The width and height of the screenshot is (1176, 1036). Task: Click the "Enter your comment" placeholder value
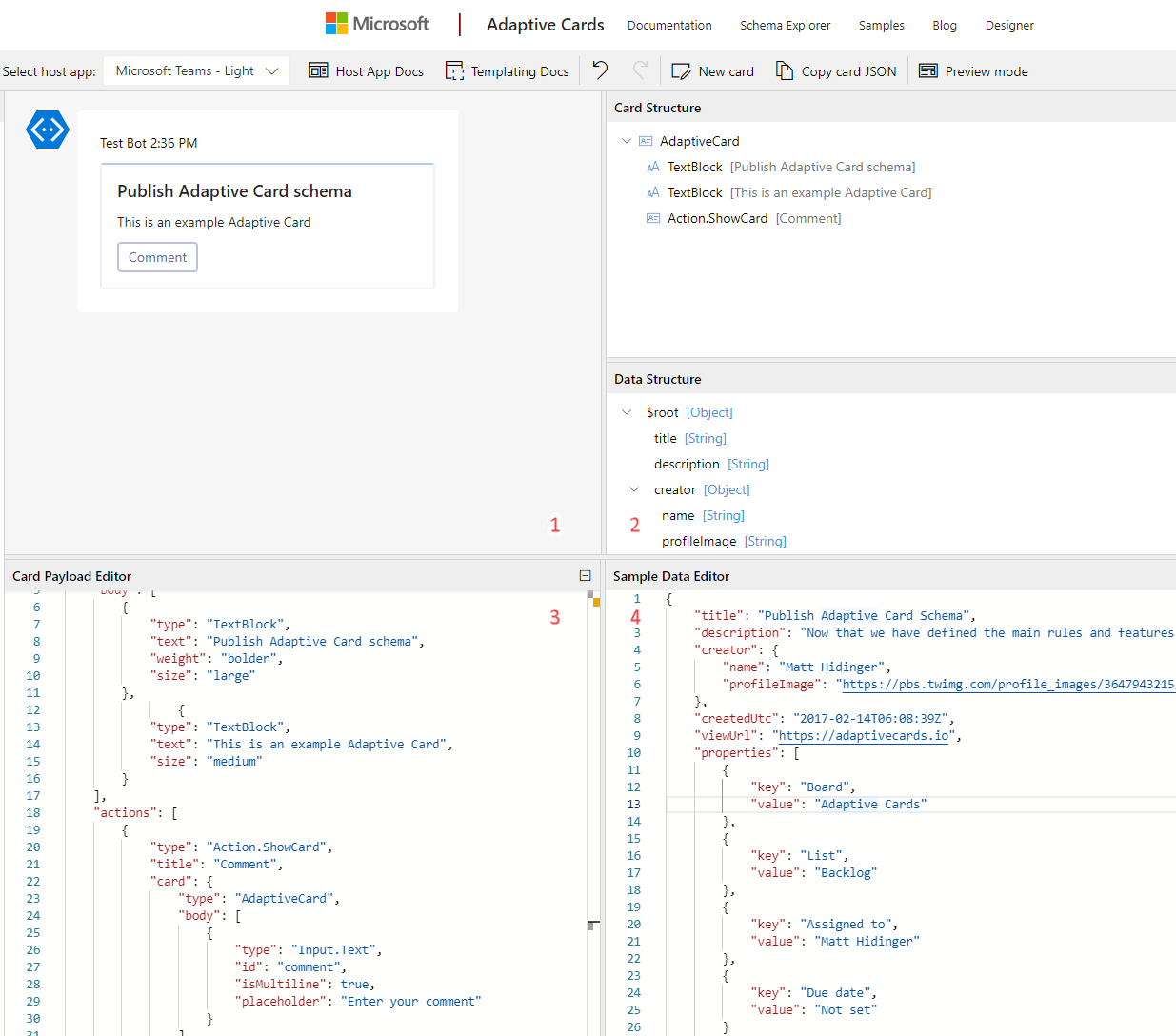click(x=410, y=1002)
